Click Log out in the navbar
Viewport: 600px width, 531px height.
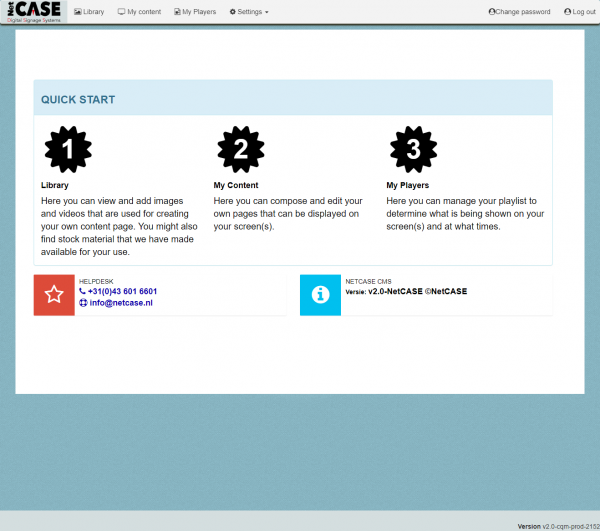tap(580, 12)
